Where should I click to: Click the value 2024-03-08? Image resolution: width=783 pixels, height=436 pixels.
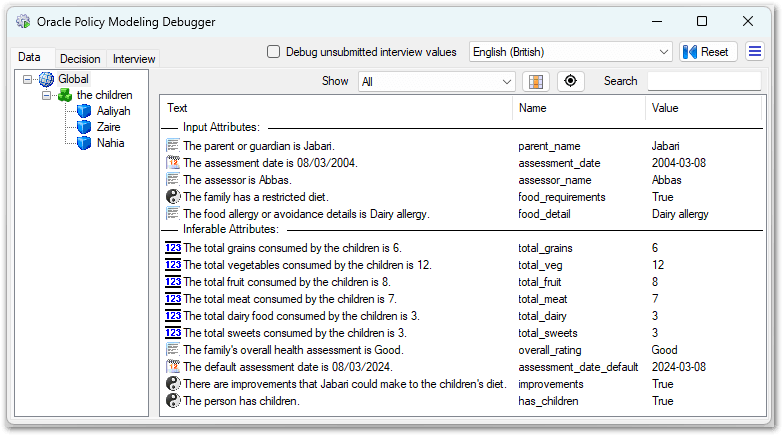point(679,367)
